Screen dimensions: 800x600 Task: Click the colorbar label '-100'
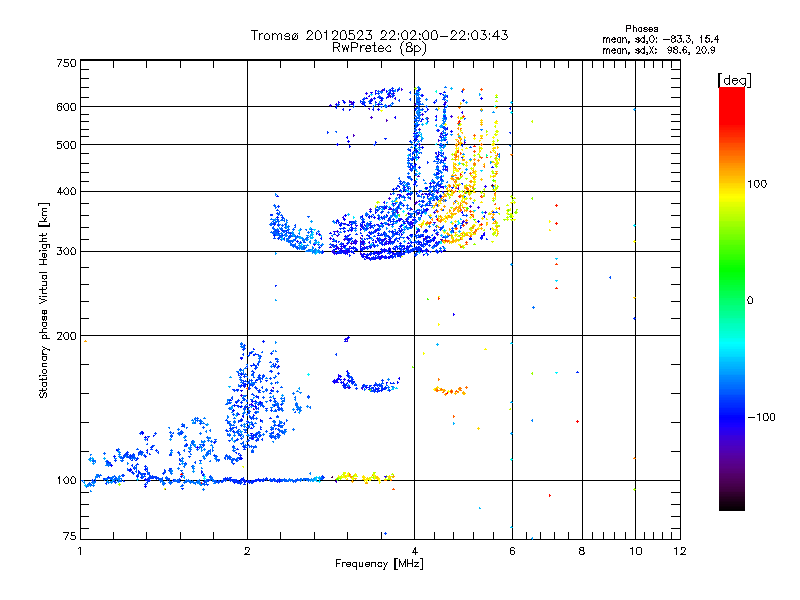point(761,417)
